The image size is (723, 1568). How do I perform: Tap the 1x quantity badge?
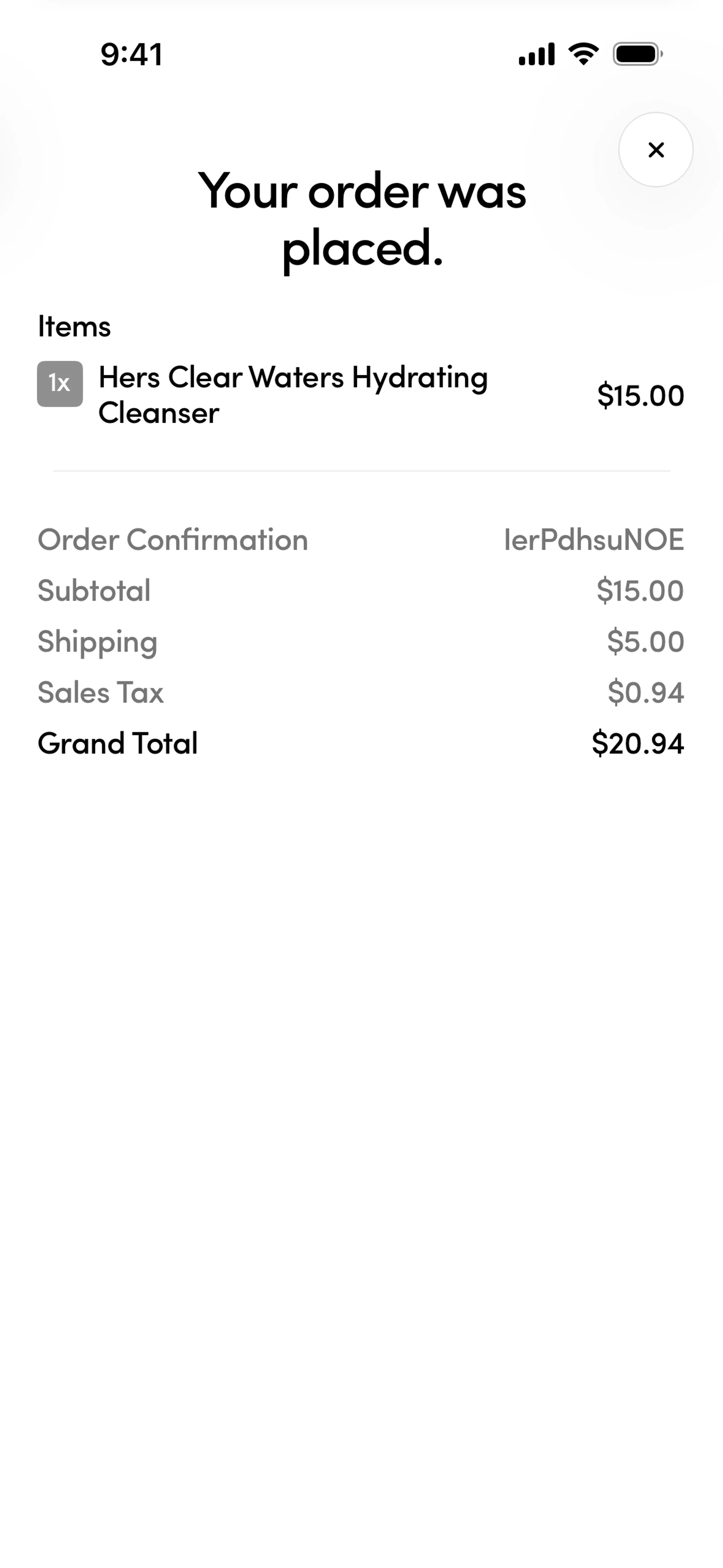(x=59, y=384)
